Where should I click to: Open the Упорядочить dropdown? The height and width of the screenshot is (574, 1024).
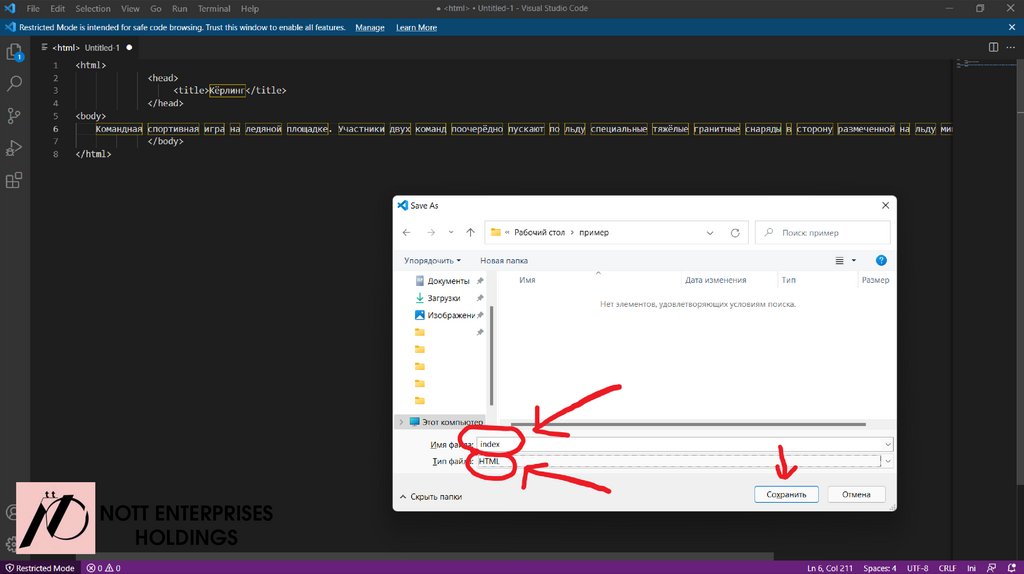click(x=432, y=260)
